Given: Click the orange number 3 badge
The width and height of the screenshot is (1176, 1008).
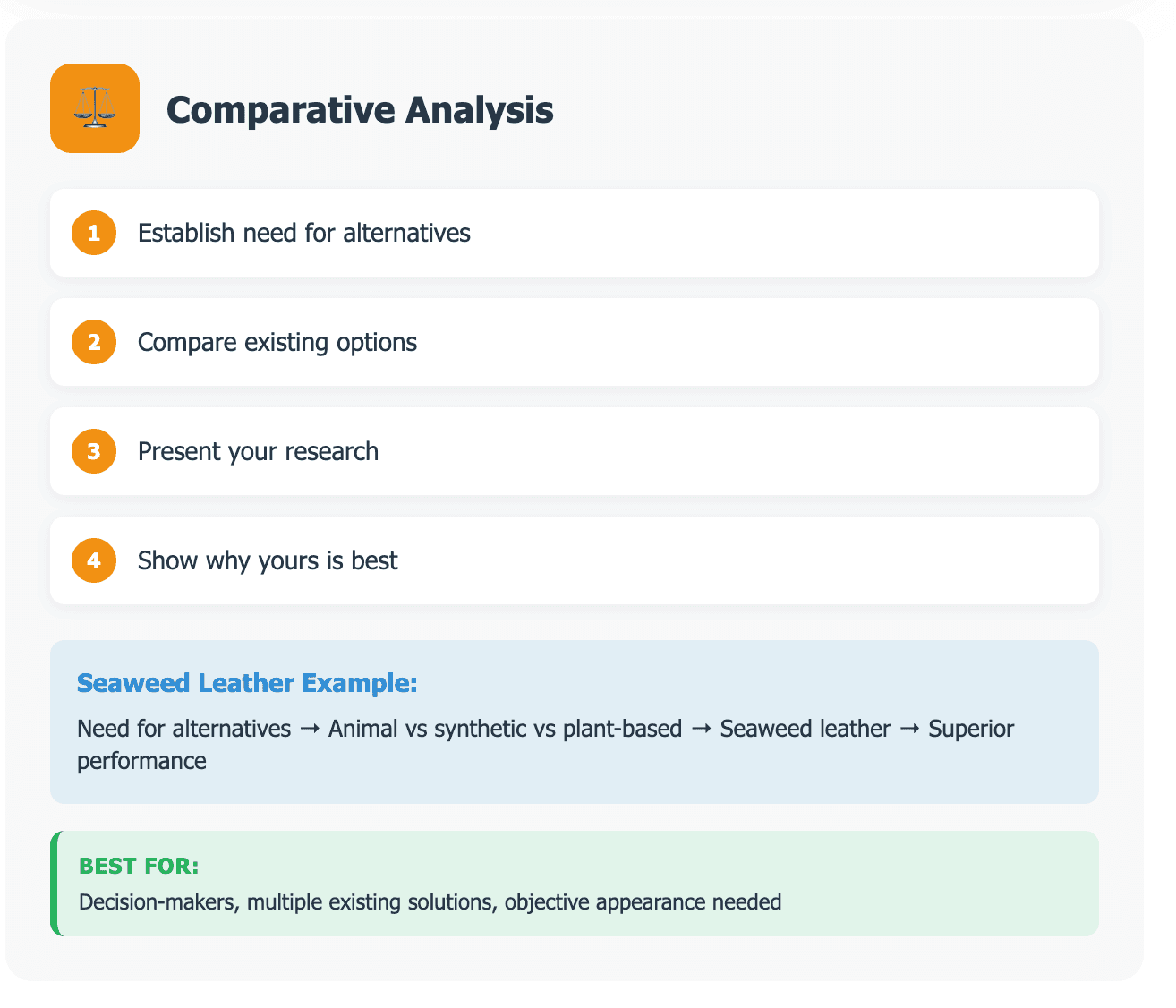Looking at the screenshot, I should [94, 451].
